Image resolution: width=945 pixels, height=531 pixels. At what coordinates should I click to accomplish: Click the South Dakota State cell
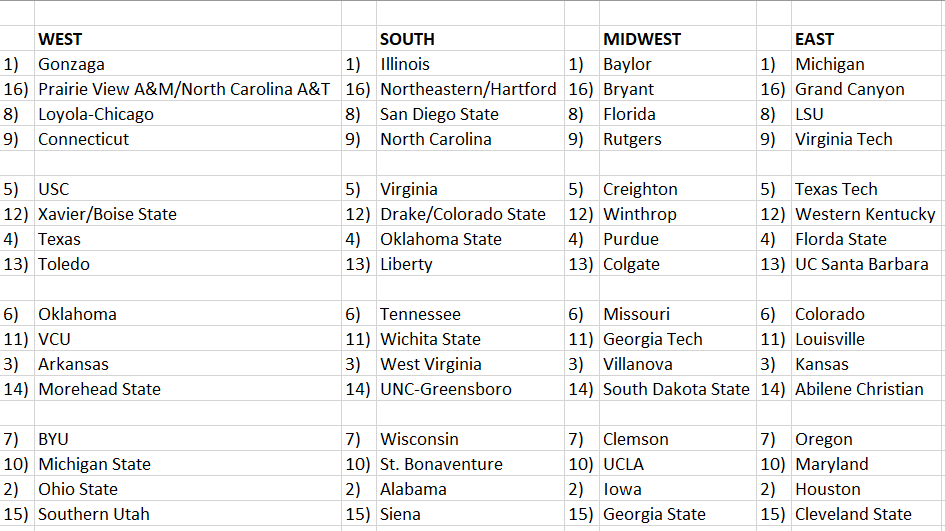click(676, 389)
